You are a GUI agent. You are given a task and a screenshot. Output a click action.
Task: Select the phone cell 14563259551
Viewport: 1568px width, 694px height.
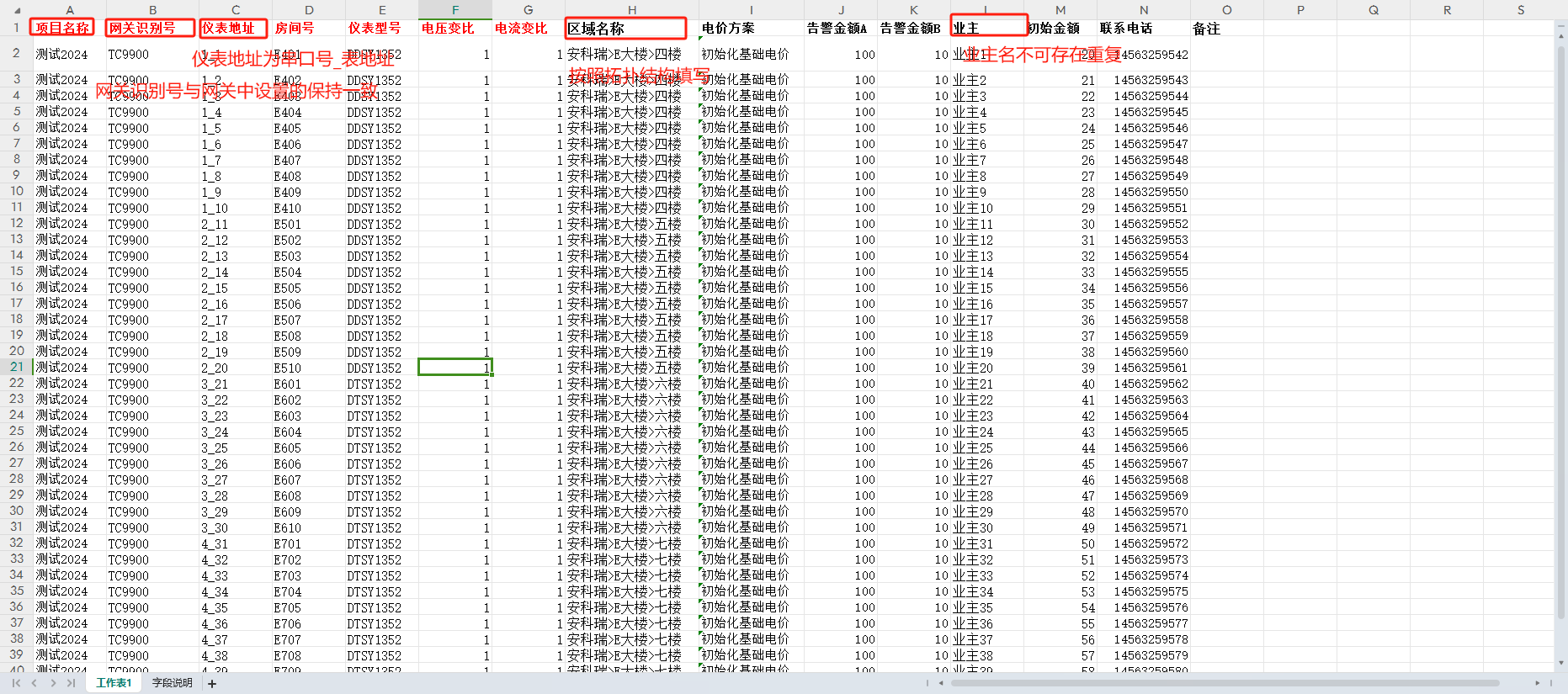point(1144,208)
